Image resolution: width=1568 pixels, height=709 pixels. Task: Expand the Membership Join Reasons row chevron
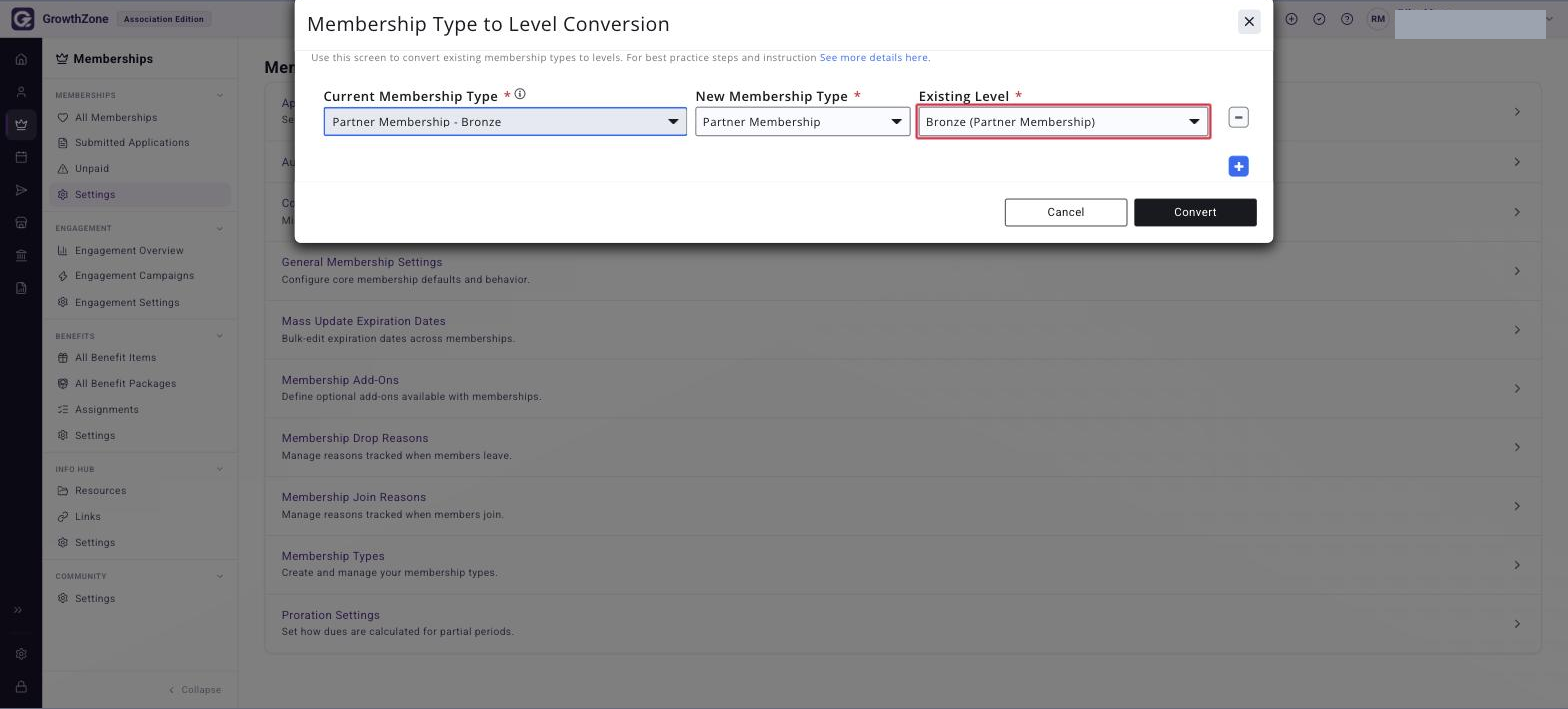click(x=1517, y=506)
